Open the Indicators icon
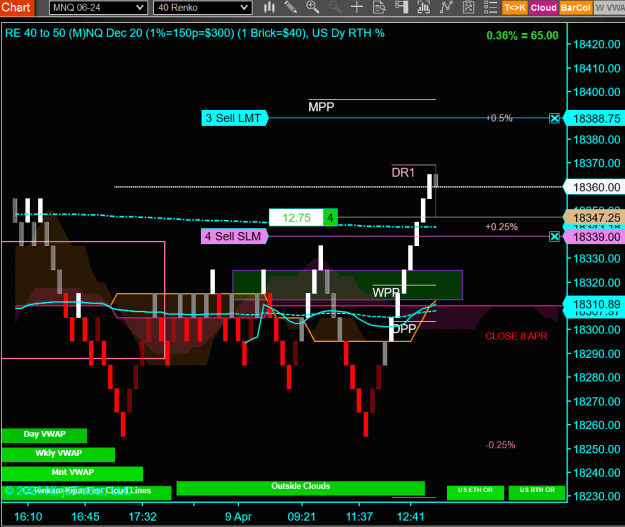 [446, 7]
